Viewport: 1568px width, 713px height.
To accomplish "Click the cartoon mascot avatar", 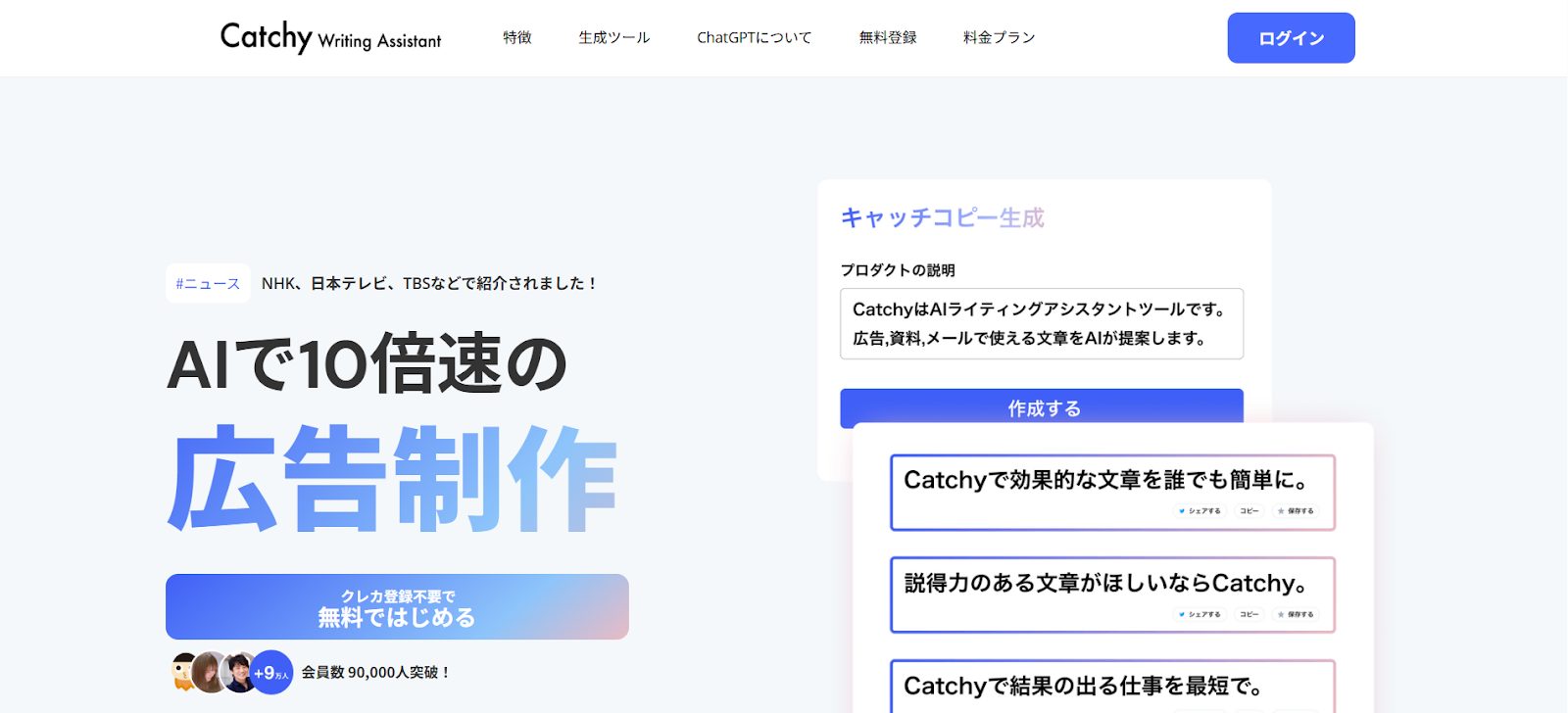I will coord(183,672).
